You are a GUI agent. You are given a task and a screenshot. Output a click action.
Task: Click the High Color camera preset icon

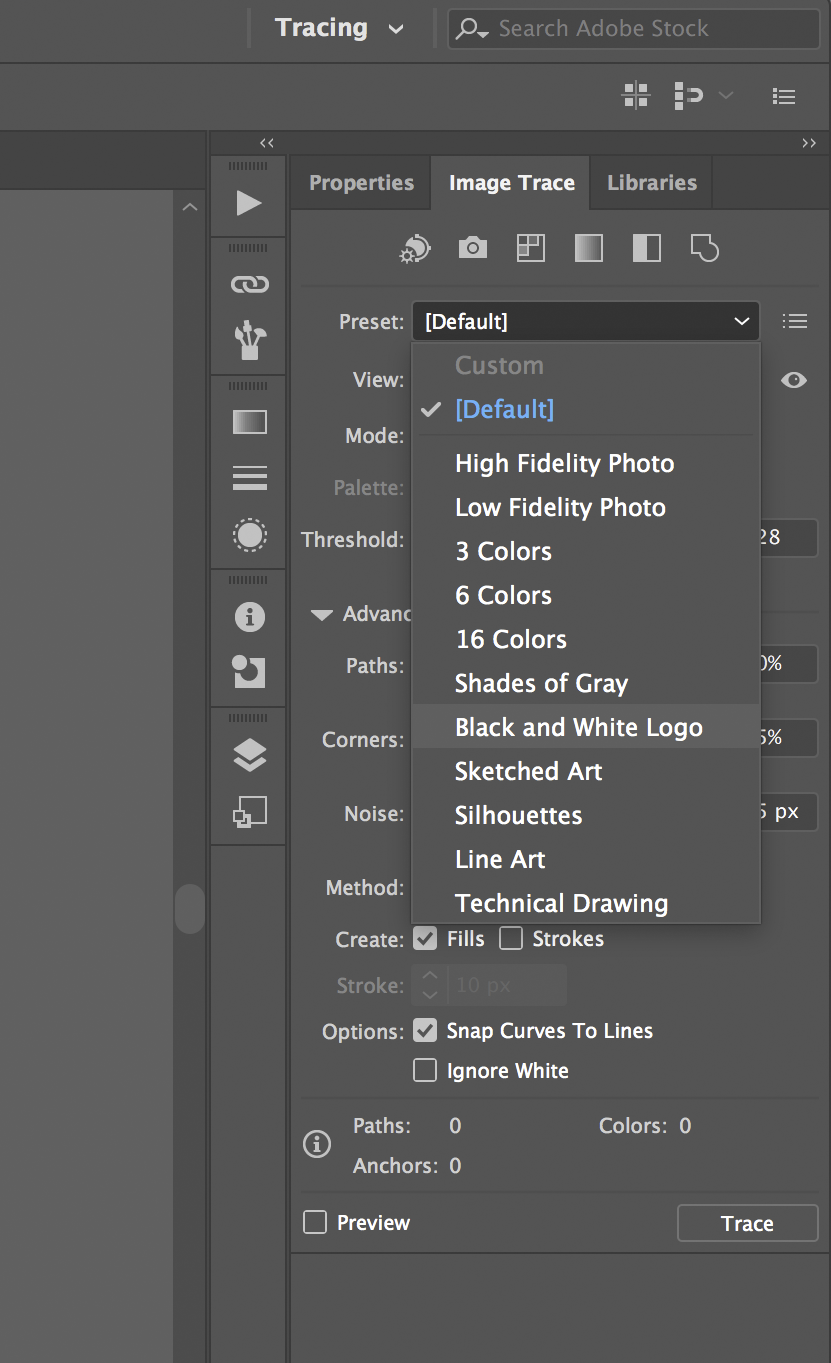[473, 248]
